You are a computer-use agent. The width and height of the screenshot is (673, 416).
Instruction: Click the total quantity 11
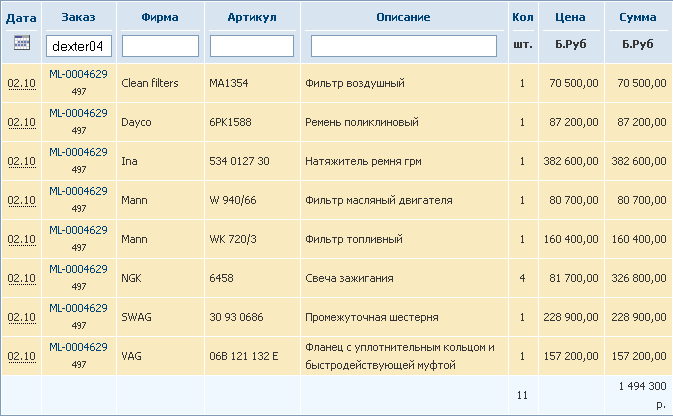coord(522,395)
